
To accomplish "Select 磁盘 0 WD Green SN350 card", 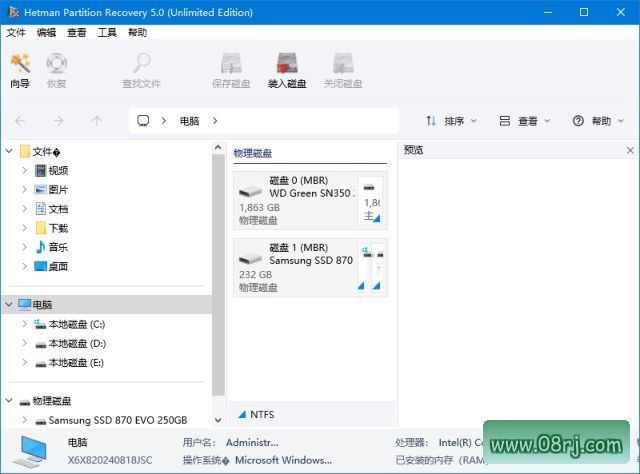I will pos(310,200).
